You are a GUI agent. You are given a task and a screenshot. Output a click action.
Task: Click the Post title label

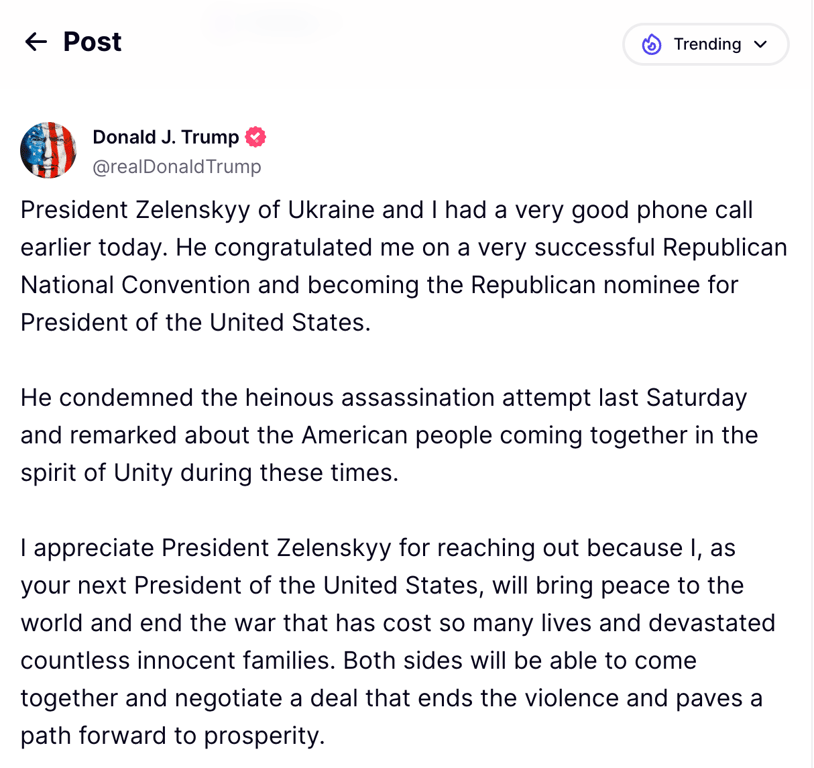pos(91,42)
